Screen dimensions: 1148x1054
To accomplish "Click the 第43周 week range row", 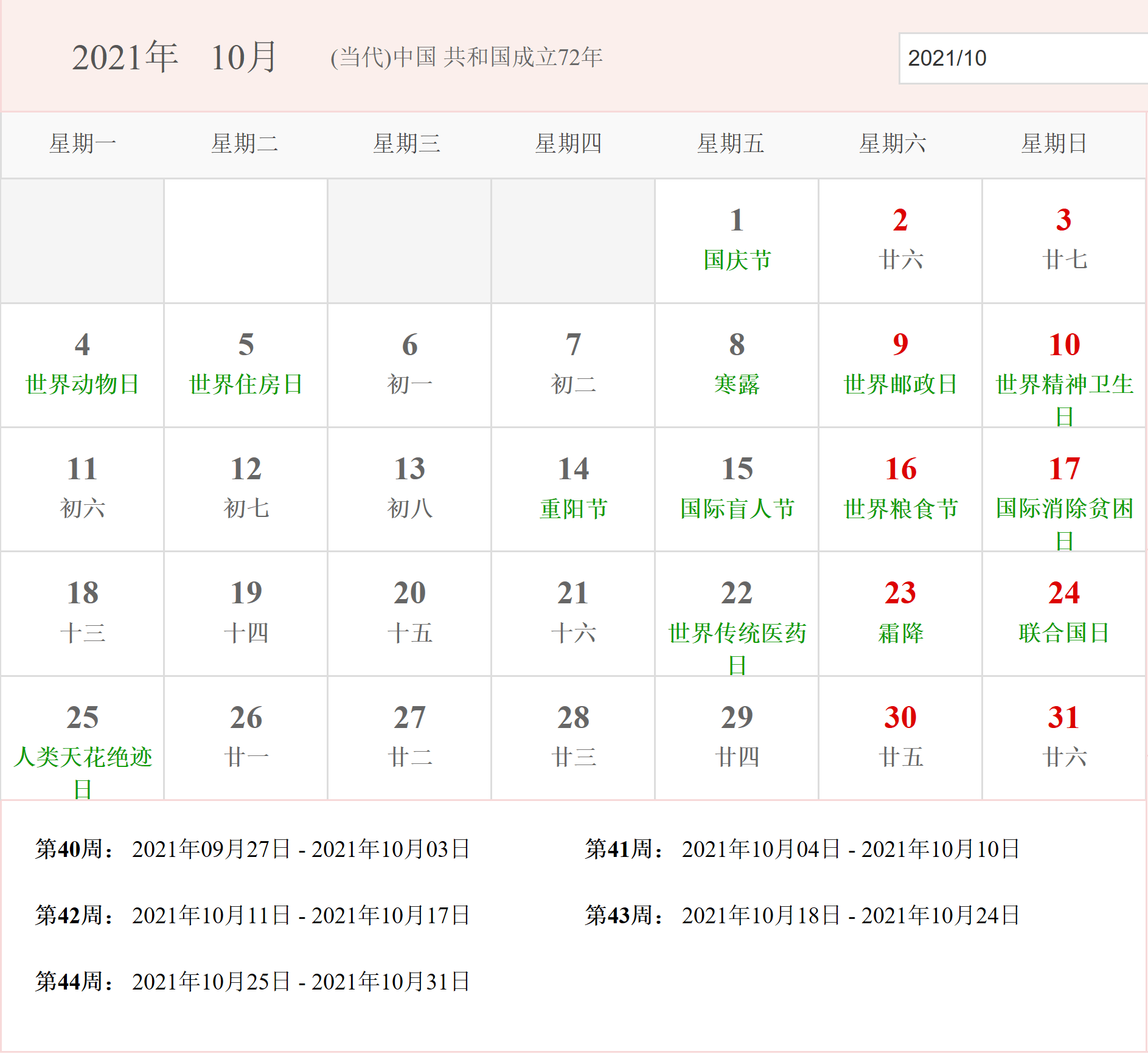I will (802, 915).
